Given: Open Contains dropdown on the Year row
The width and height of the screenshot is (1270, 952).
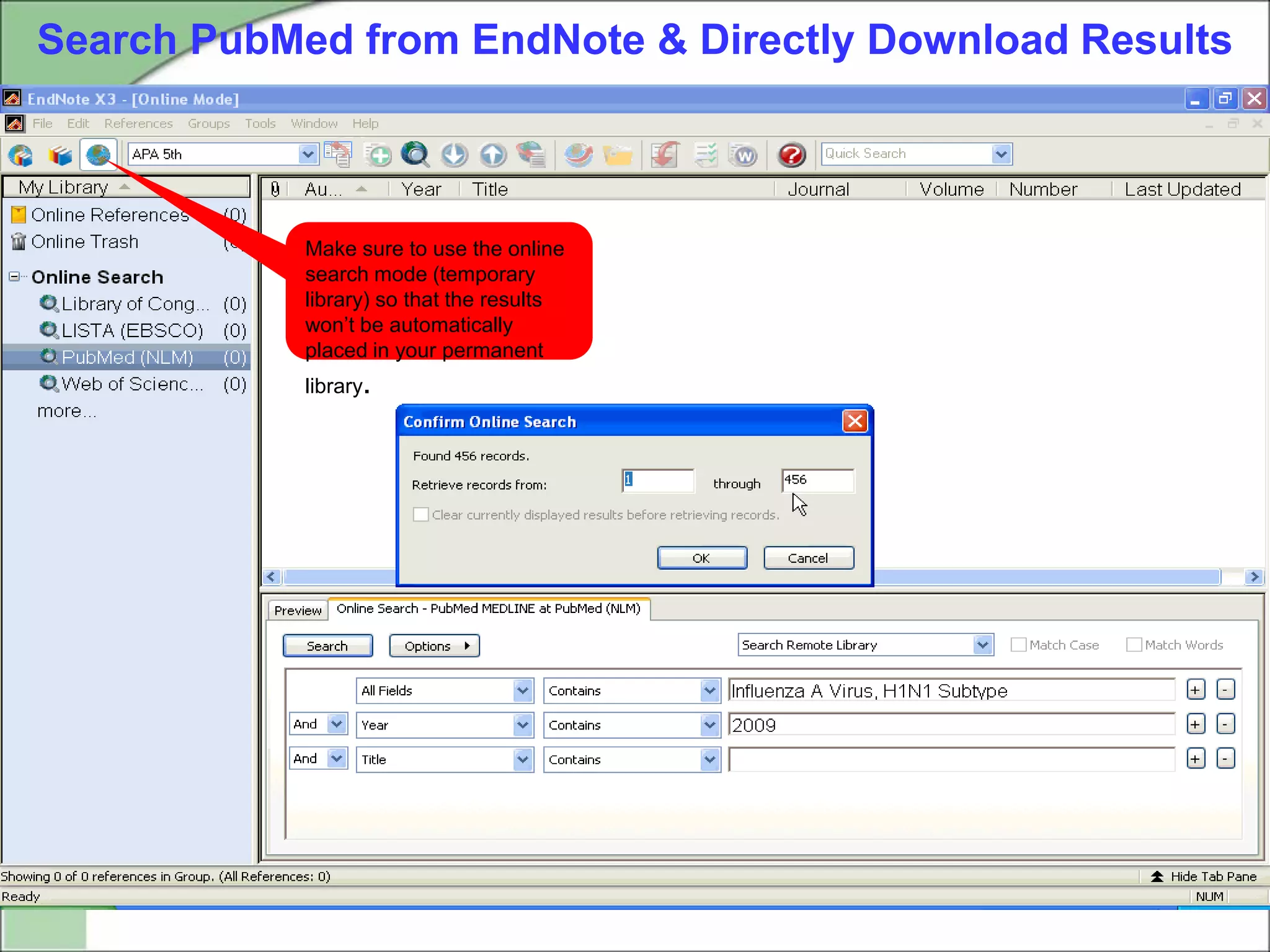Looking at the screenshot, I should 709,725.
